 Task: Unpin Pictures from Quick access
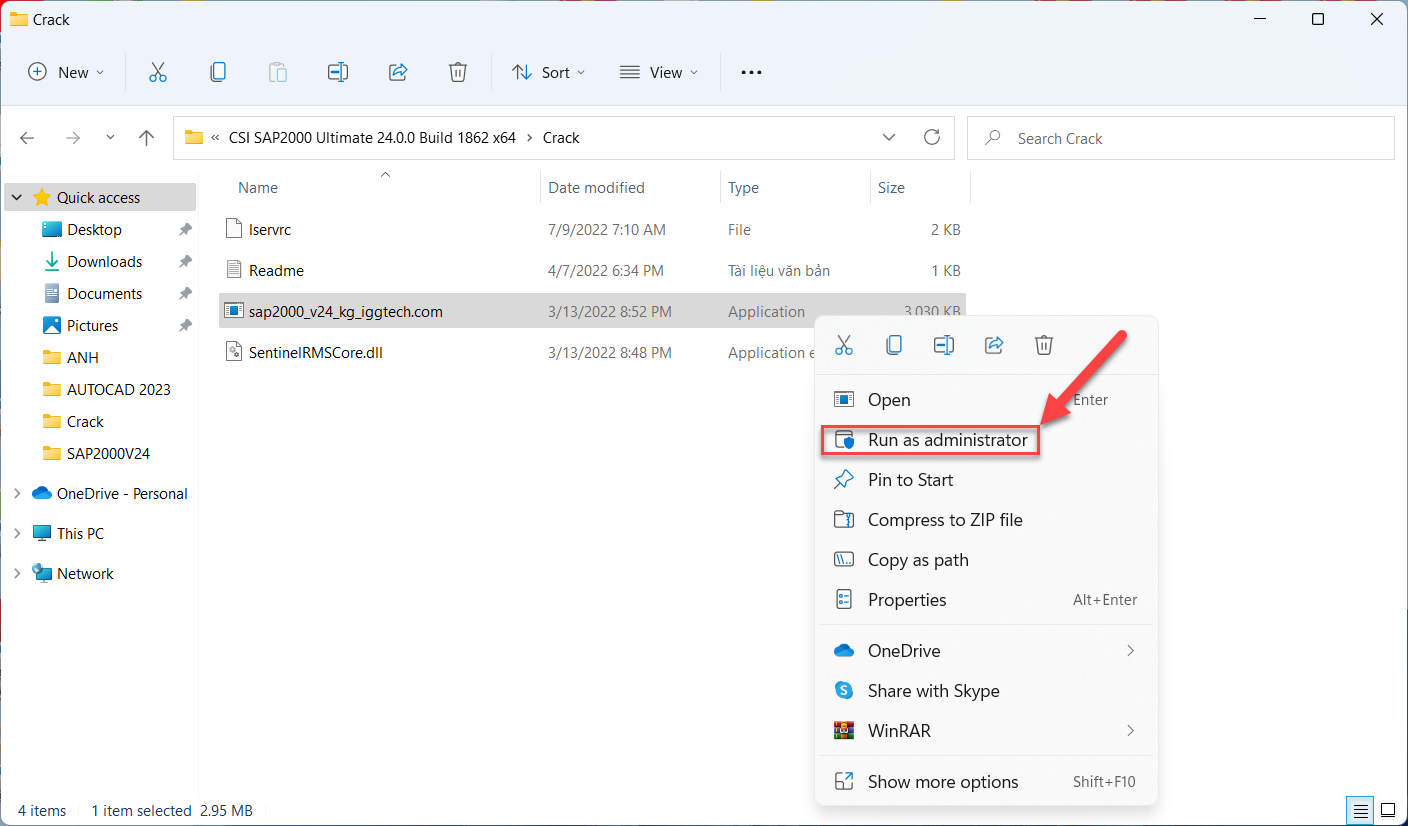pos(185,326)
